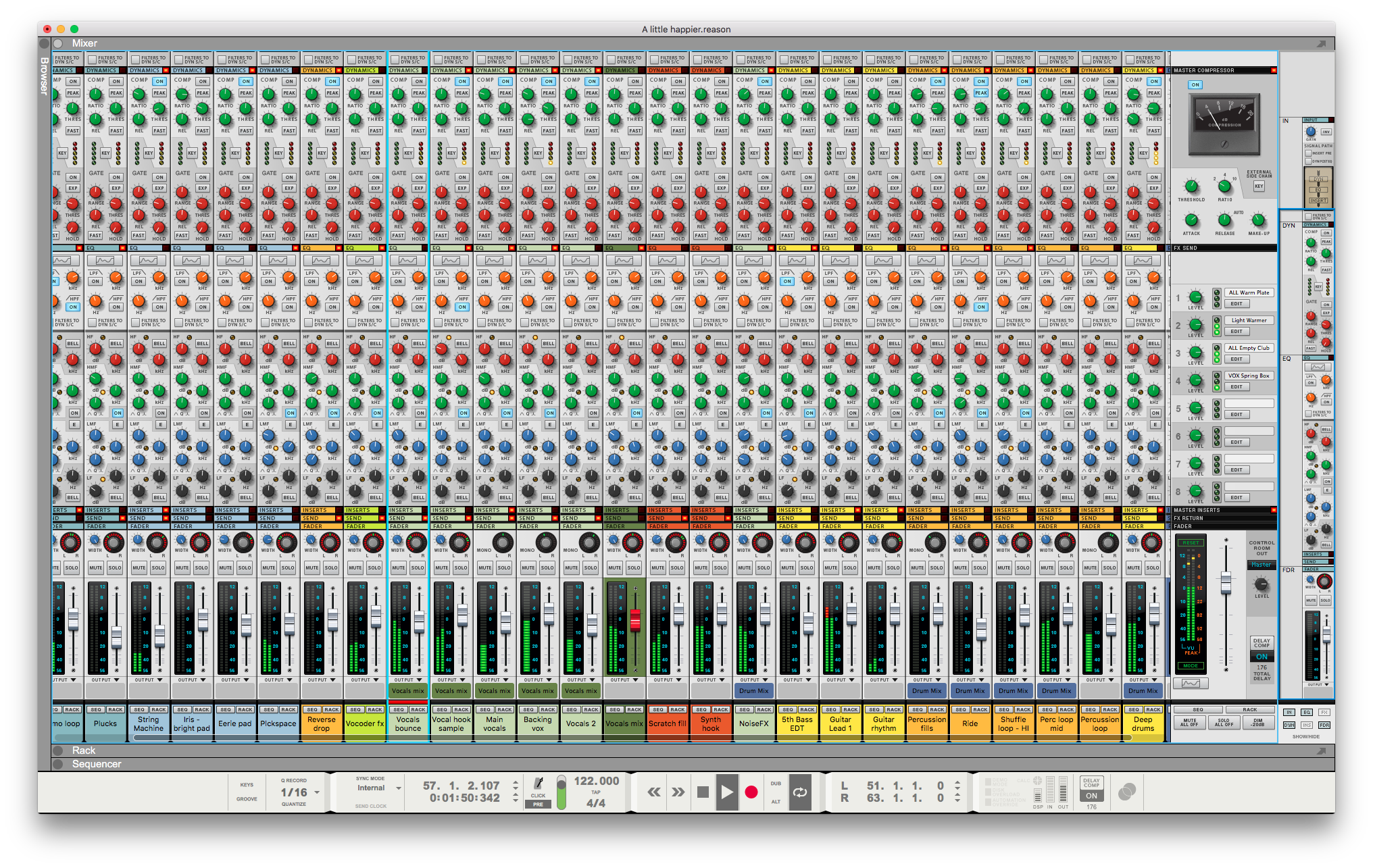This screenshot has height=868, width=1373.
Task: Click the Fast Forward double-arrow button
Action: tap(678, 792)
